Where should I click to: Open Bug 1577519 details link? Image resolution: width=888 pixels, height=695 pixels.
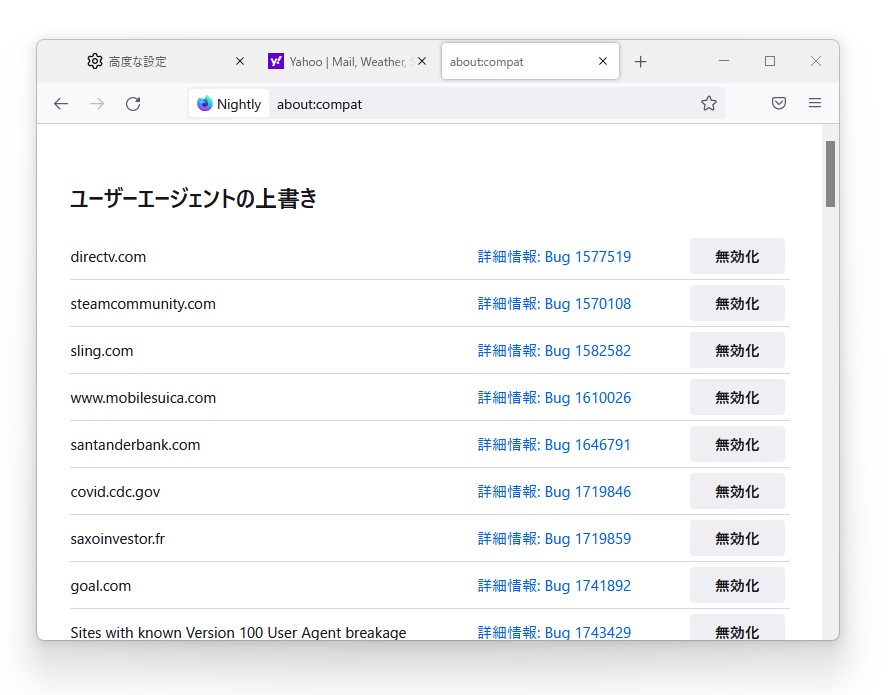click(554, 257)
